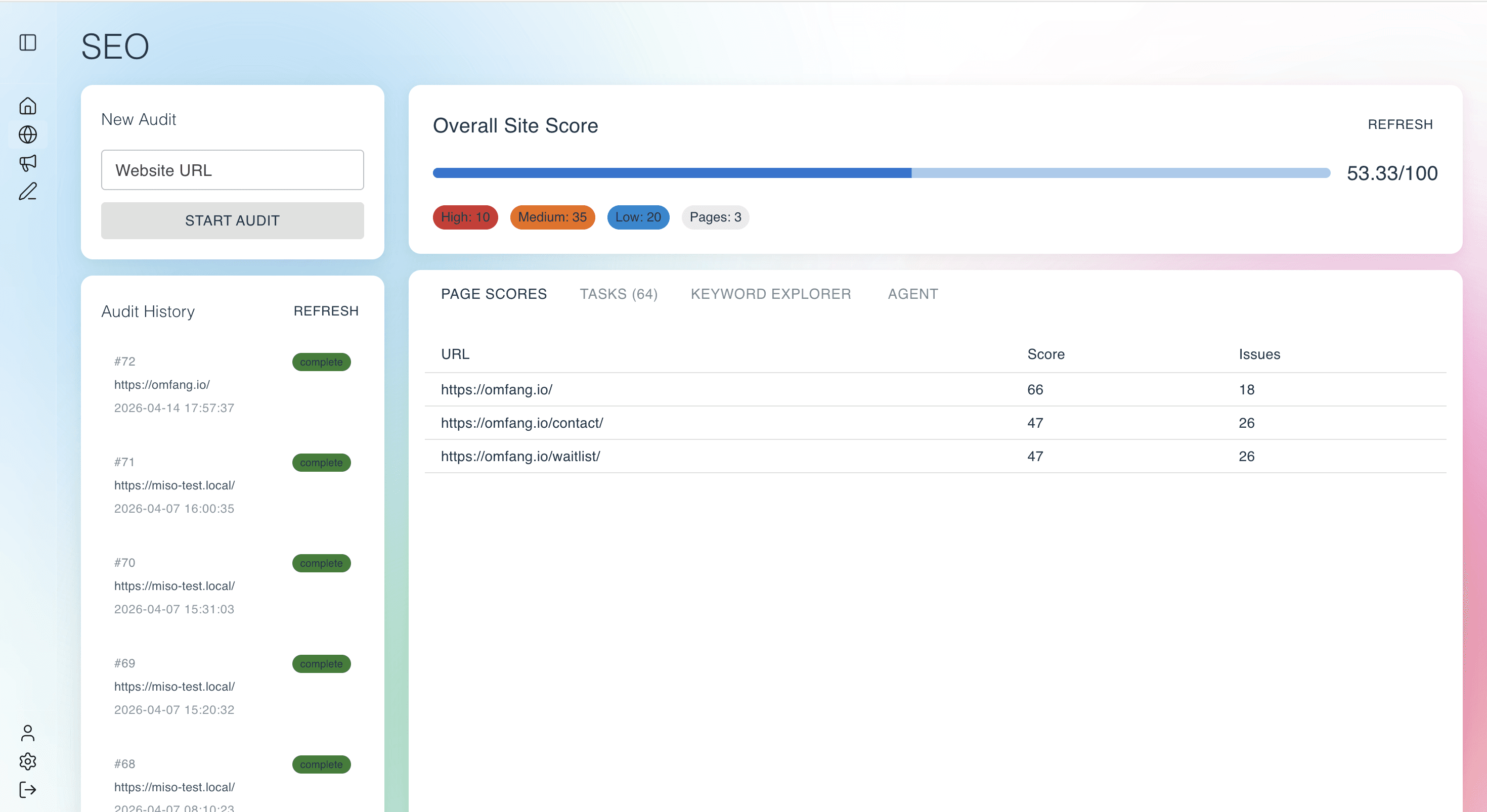Viewport: 1487px width, 812px height.
Task: Switch to the TASKS (64) tab
Action: coord(619,294)
